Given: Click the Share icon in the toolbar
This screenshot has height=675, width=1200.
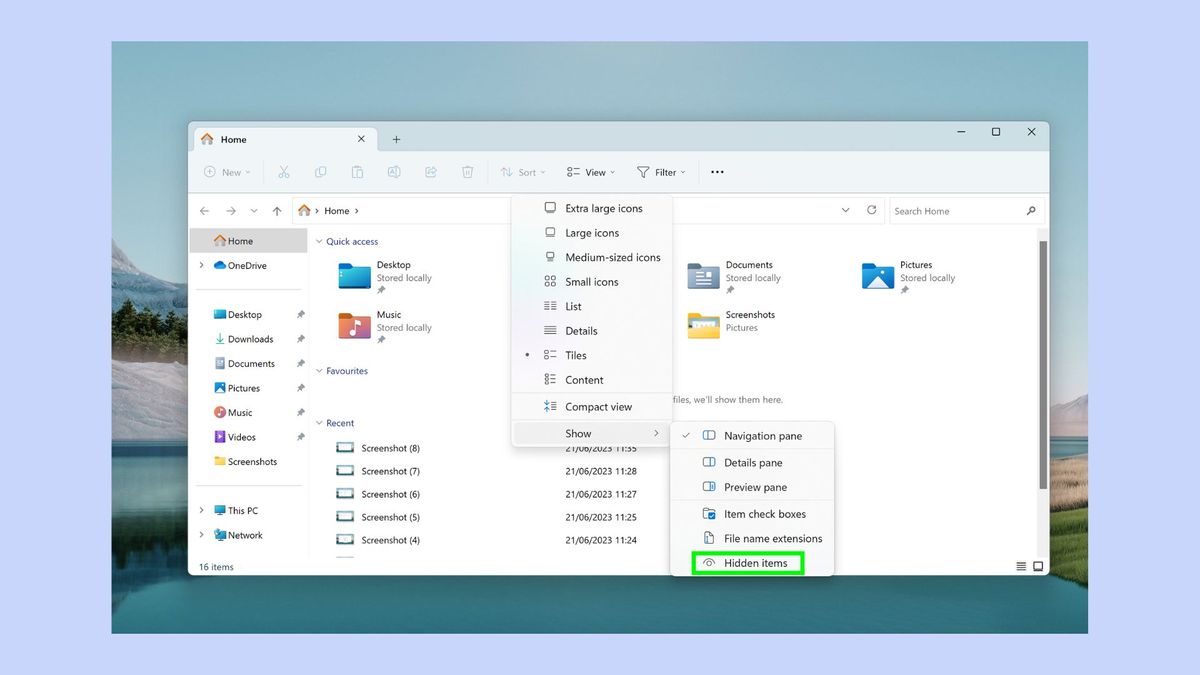Looking at the screenshot, I should click(430, 172).
